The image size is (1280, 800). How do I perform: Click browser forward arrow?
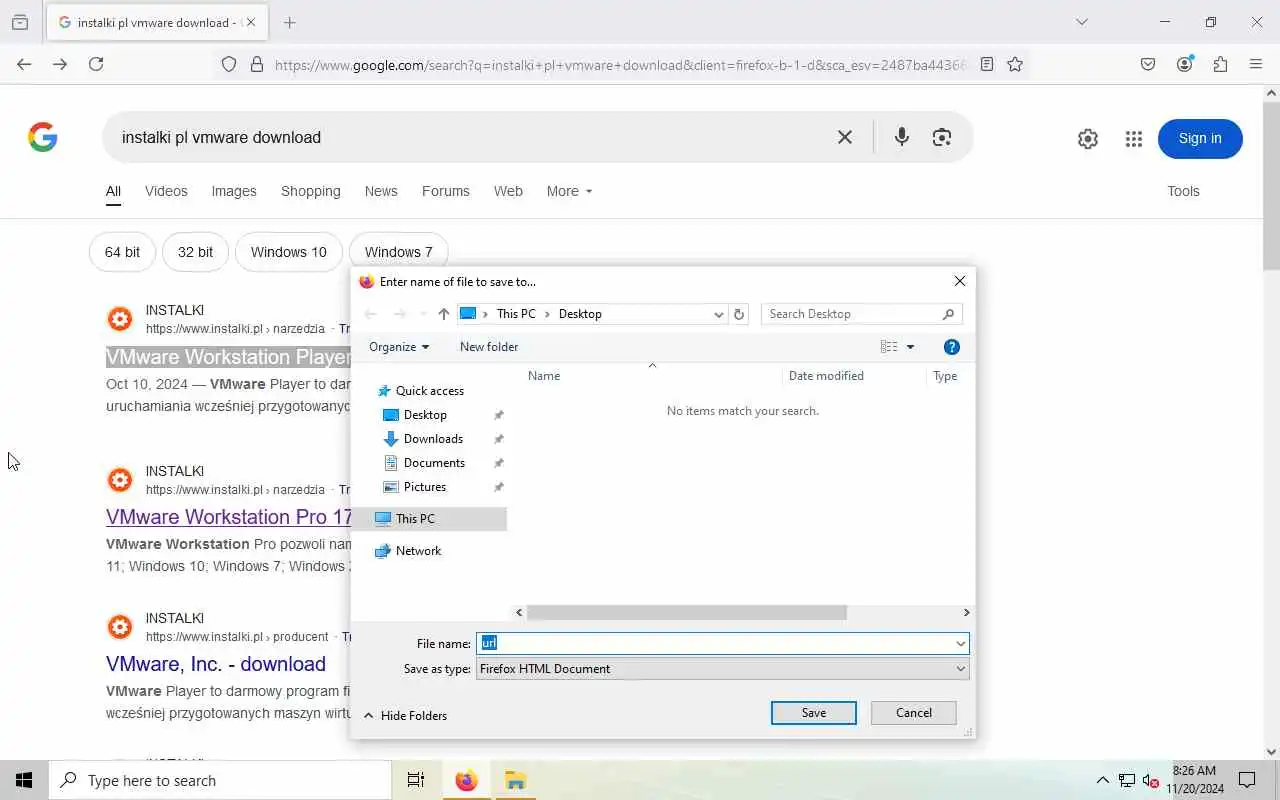pyautogui.click(x=60, y=64)
